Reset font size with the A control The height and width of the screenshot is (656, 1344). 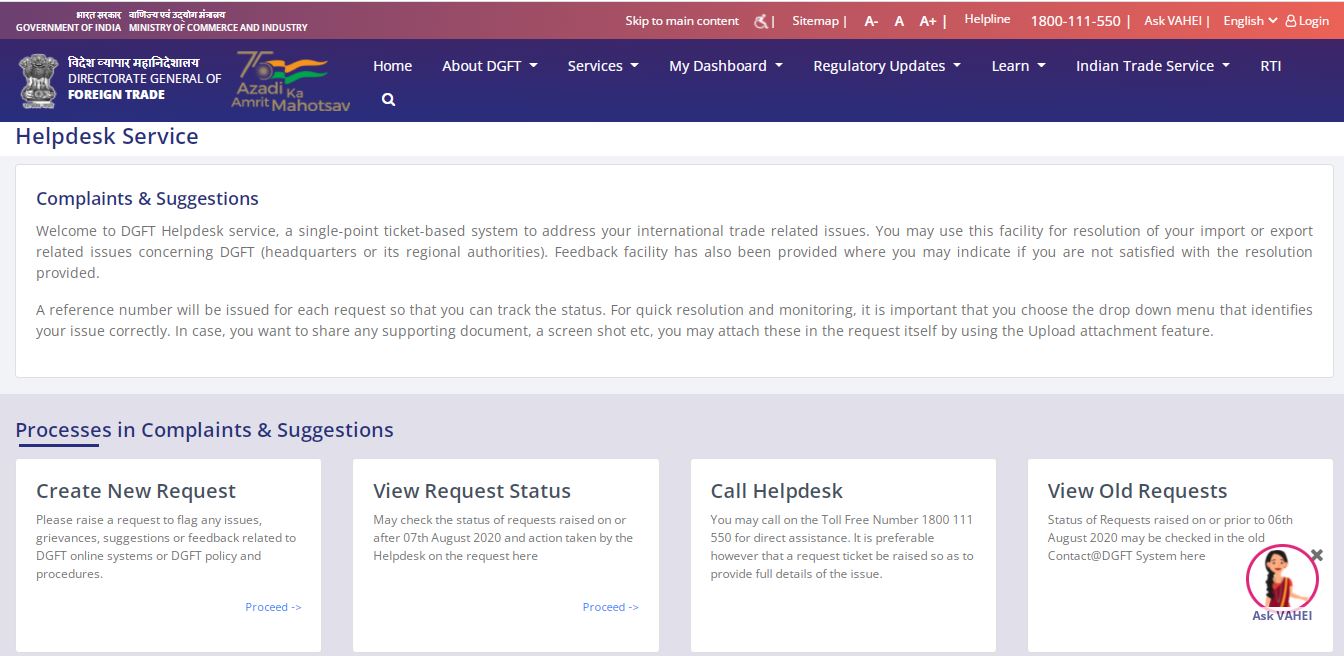[x=899, y=20]
